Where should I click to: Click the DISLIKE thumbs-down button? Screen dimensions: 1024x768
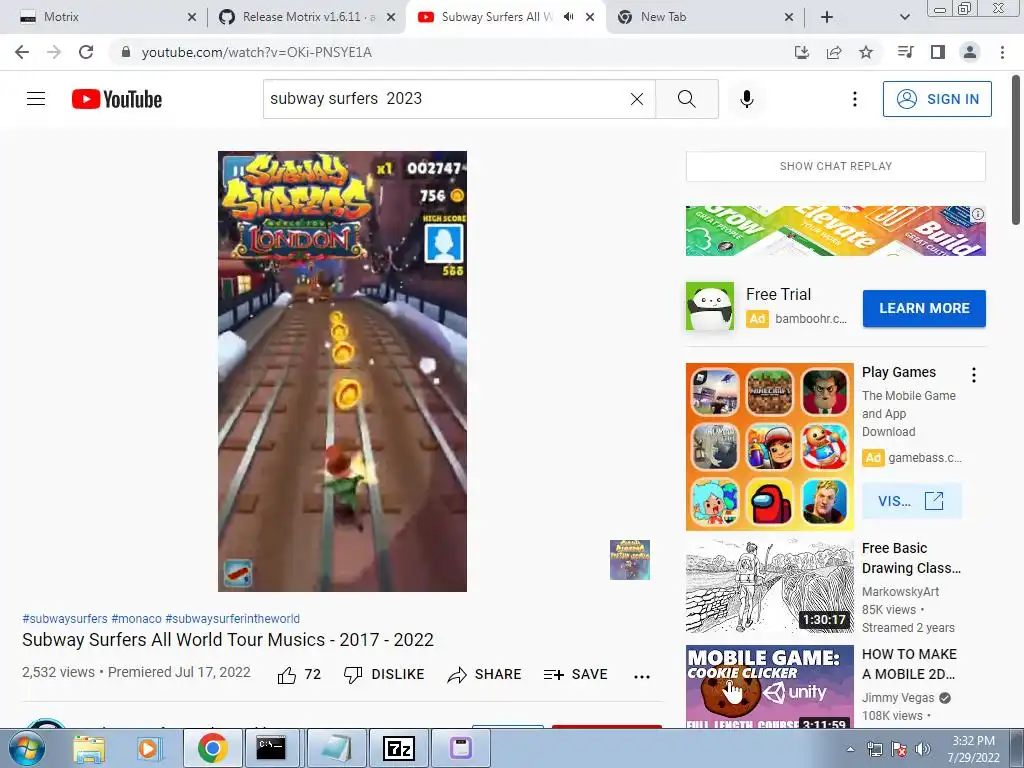point(384,675)
